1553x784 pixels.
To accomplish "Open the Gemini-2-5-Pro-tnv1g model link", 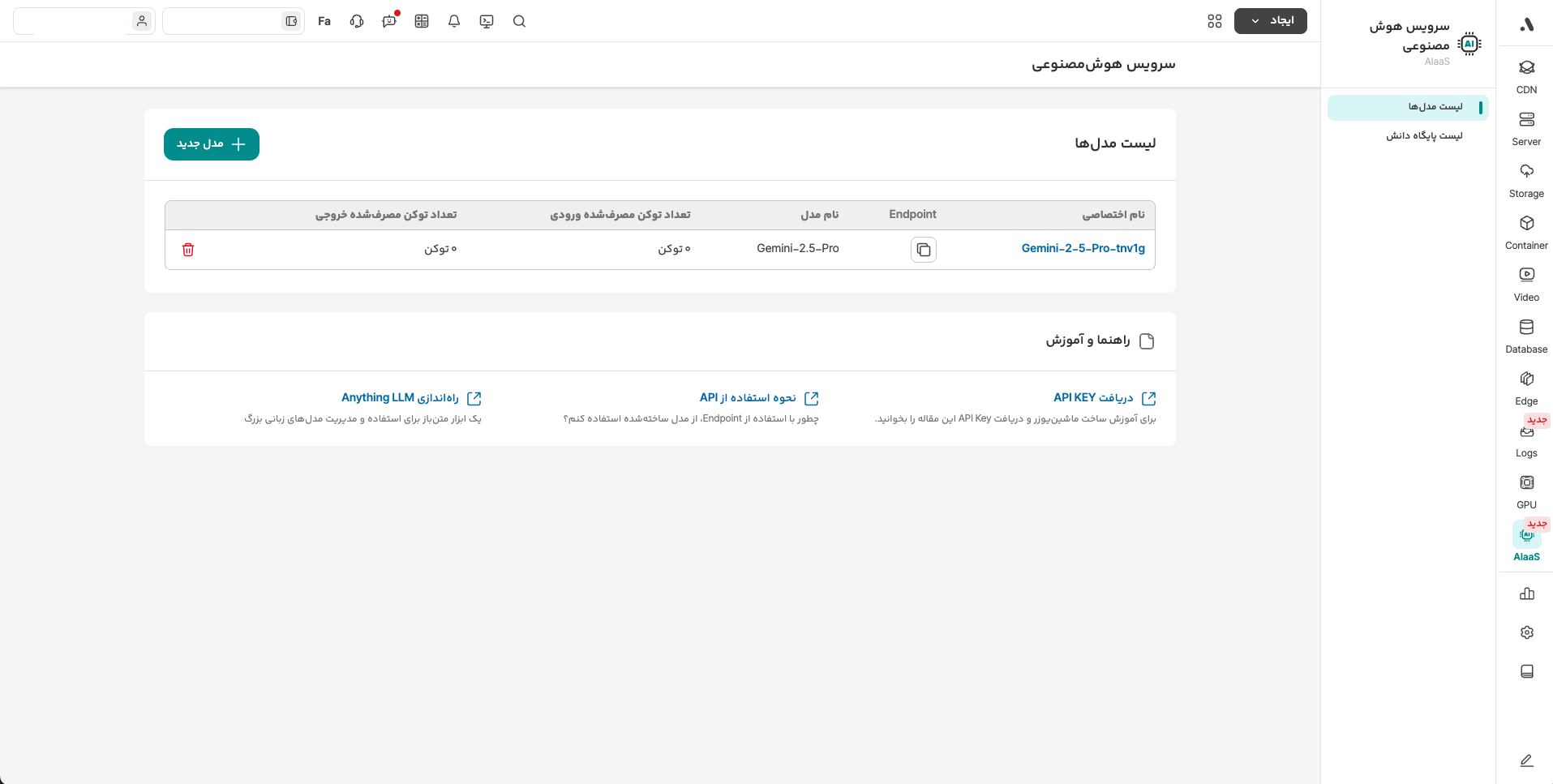I will tap(1083, 249).
